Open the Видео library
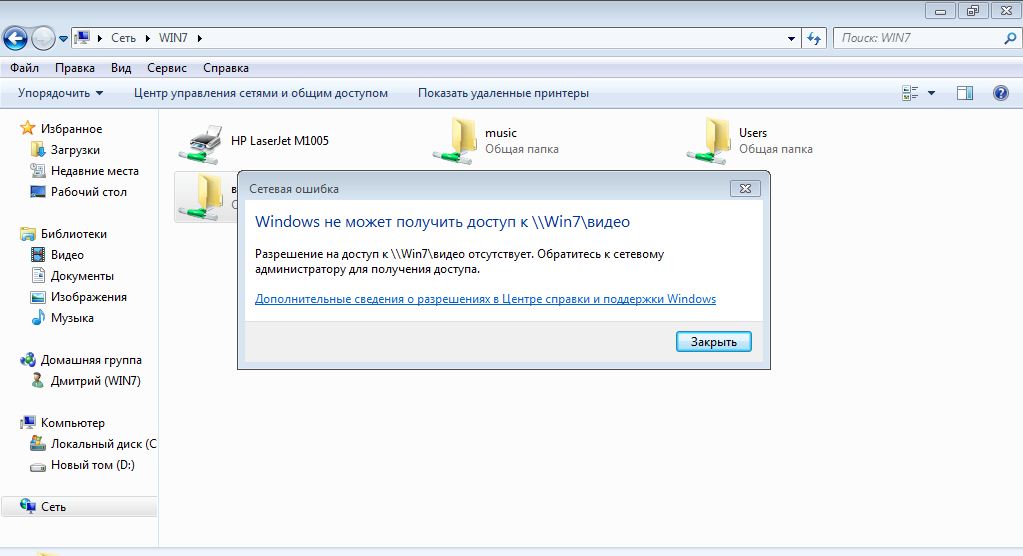 click(x=67, y=255)
